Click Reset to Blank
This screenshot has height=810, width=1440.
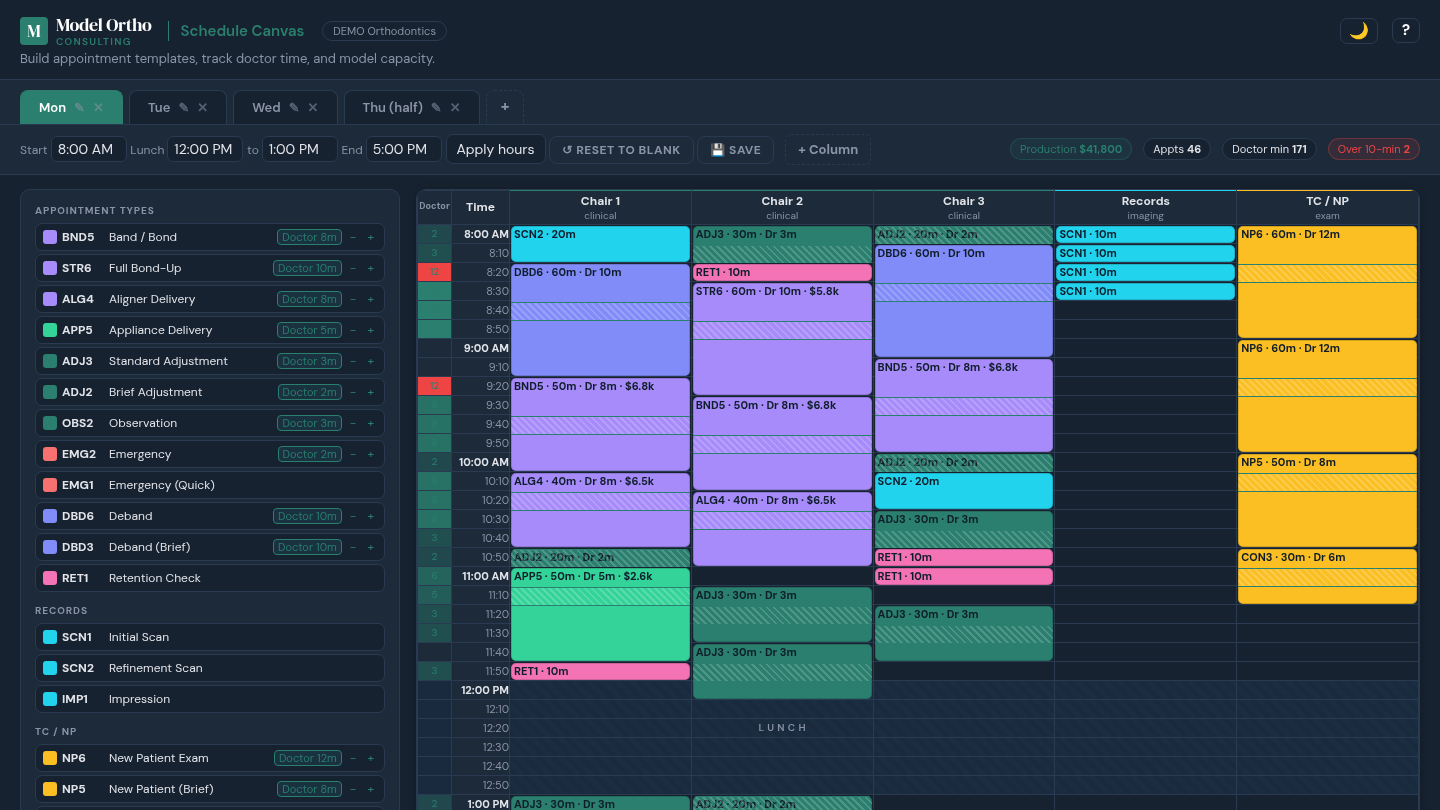click(x=621, y=150)
